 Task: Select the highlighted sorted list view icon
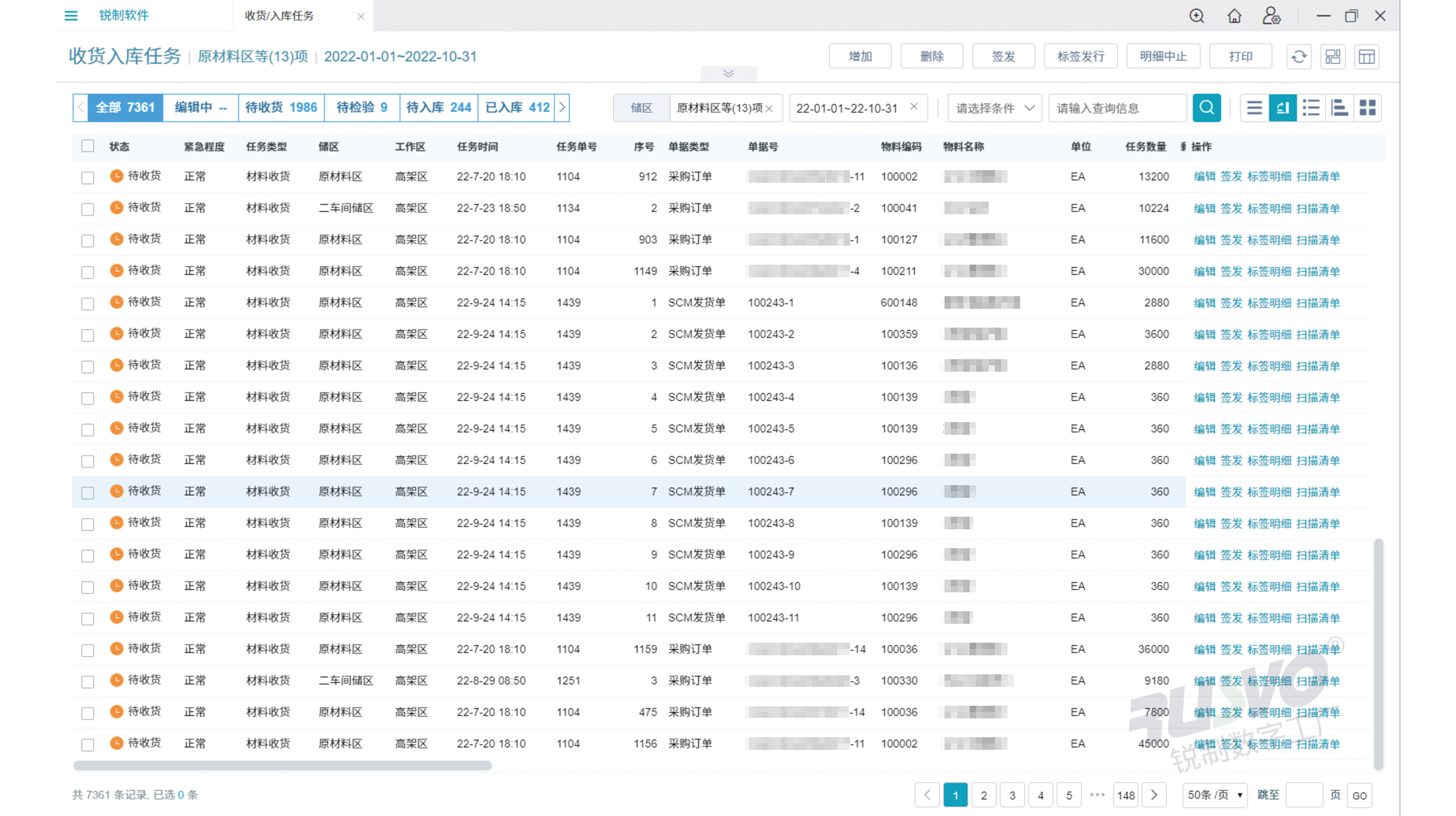pos(1283,108)
